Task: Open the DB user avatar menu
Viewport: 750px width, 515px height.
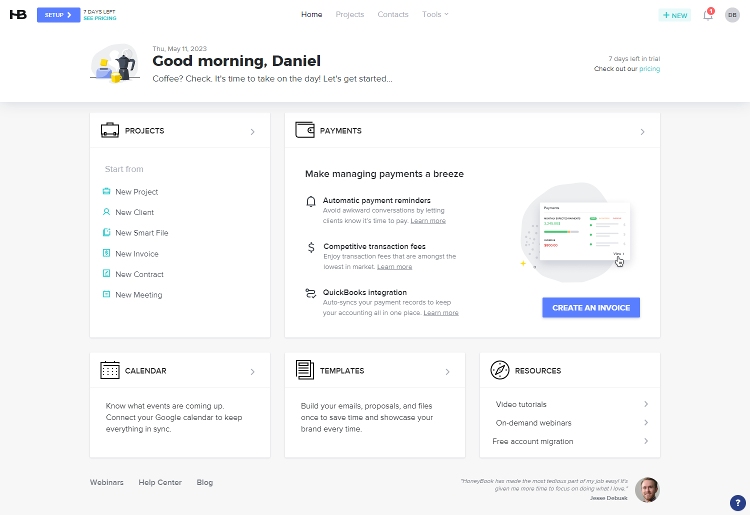Action: (732, 15)
